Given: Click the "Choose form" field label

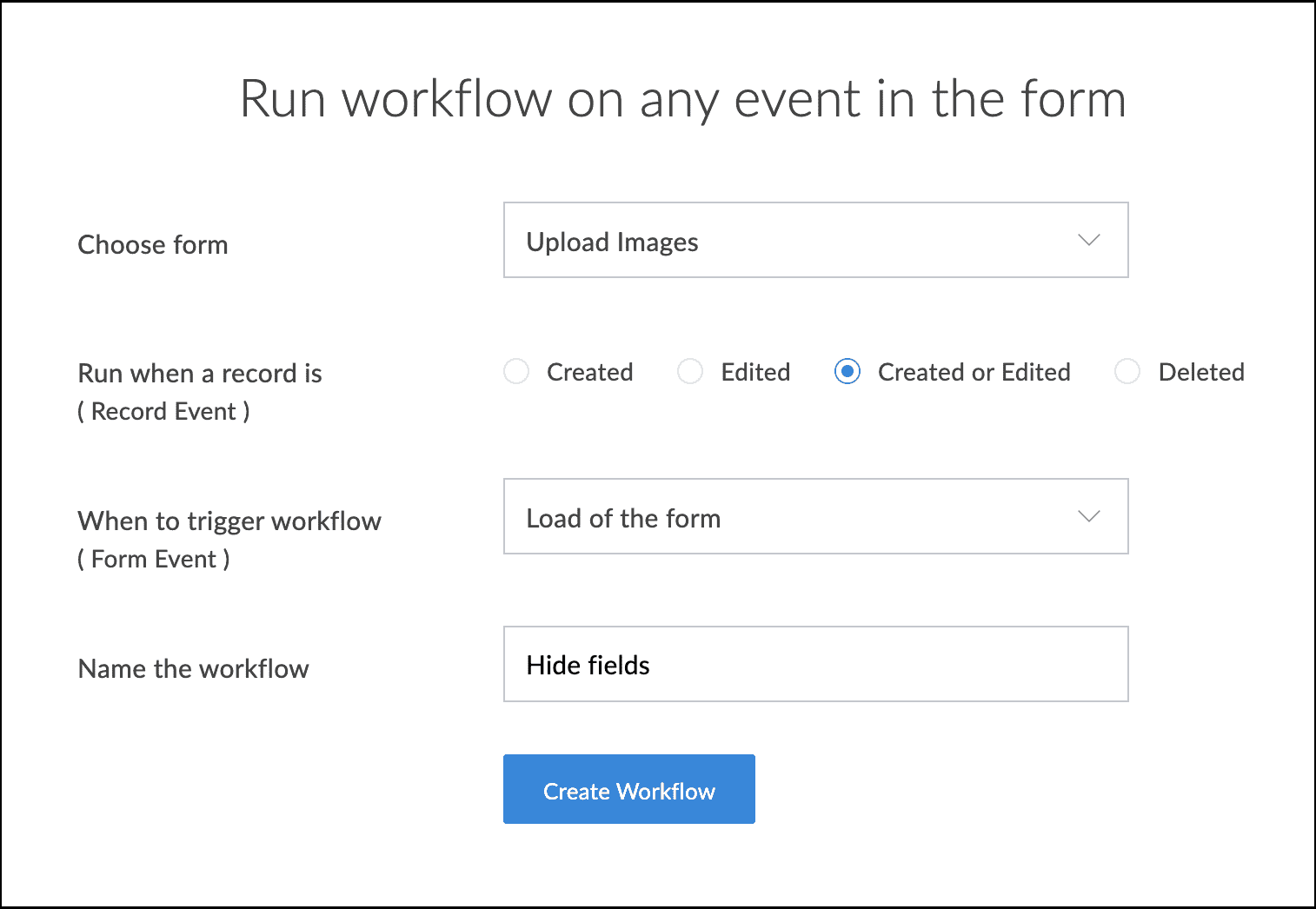Looking at the screenshot, I should (x=153, y=245).
